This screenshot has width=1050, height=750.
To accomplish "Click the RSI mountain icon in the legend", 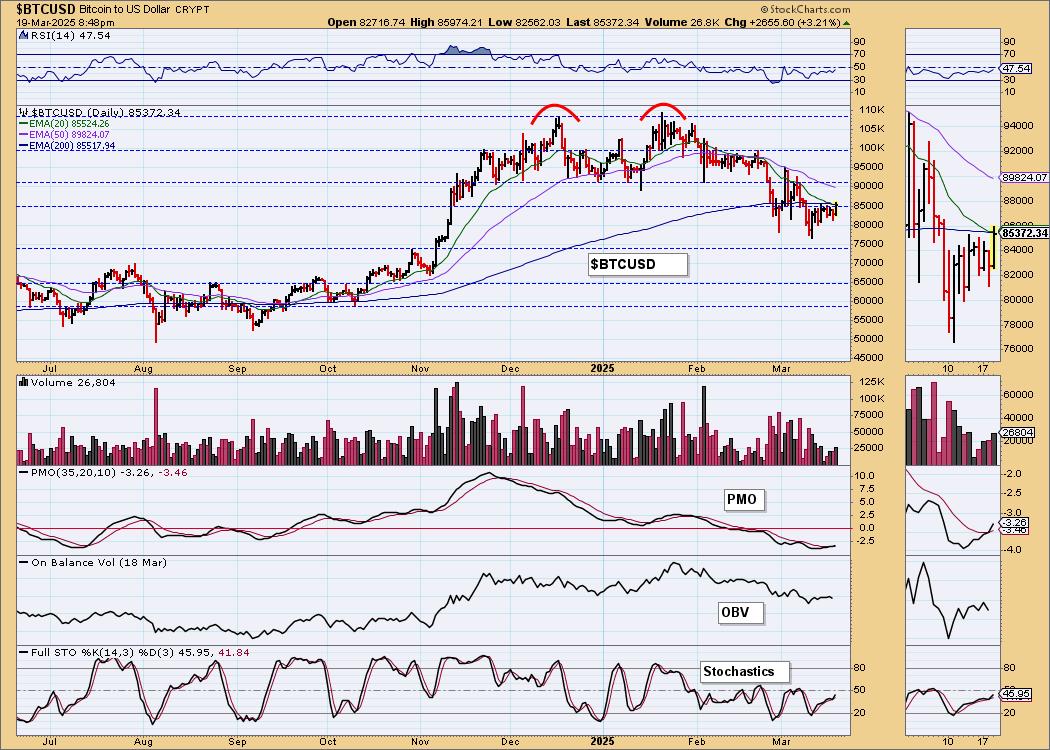I will click(x=24, y=35).
